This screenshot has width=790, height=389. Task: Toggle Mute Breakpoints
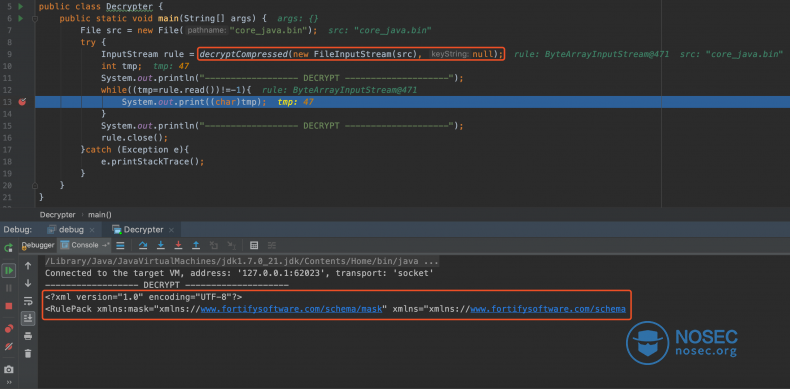tap(9, 346)
